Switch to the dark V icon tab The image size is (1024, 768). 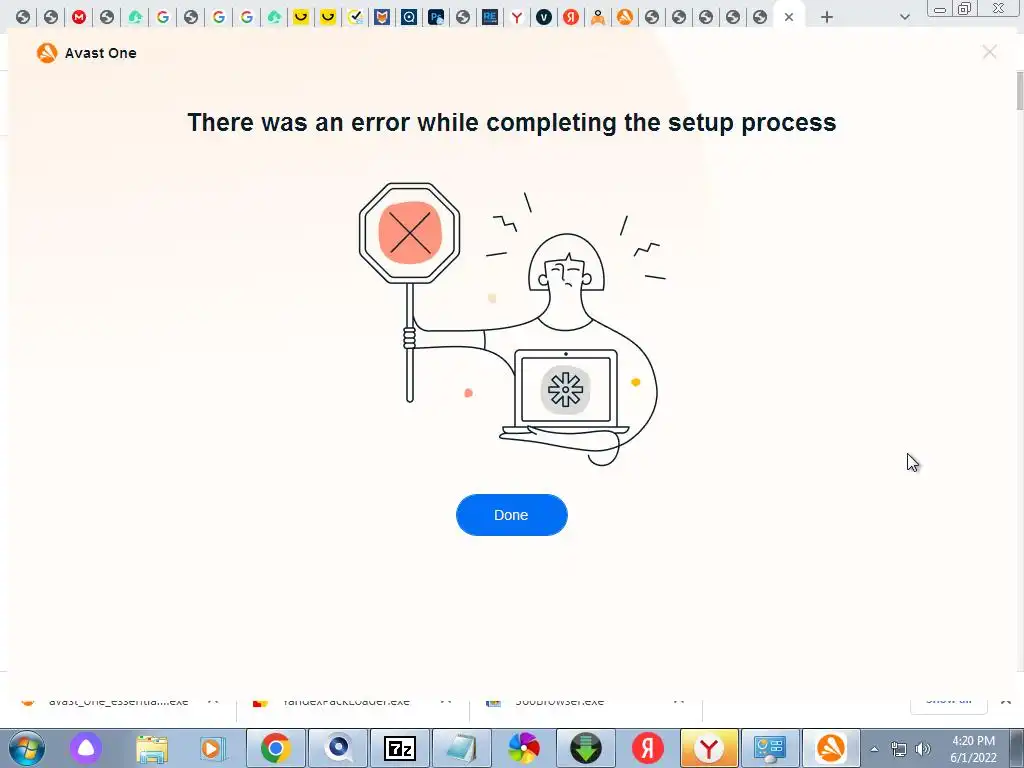543,17
